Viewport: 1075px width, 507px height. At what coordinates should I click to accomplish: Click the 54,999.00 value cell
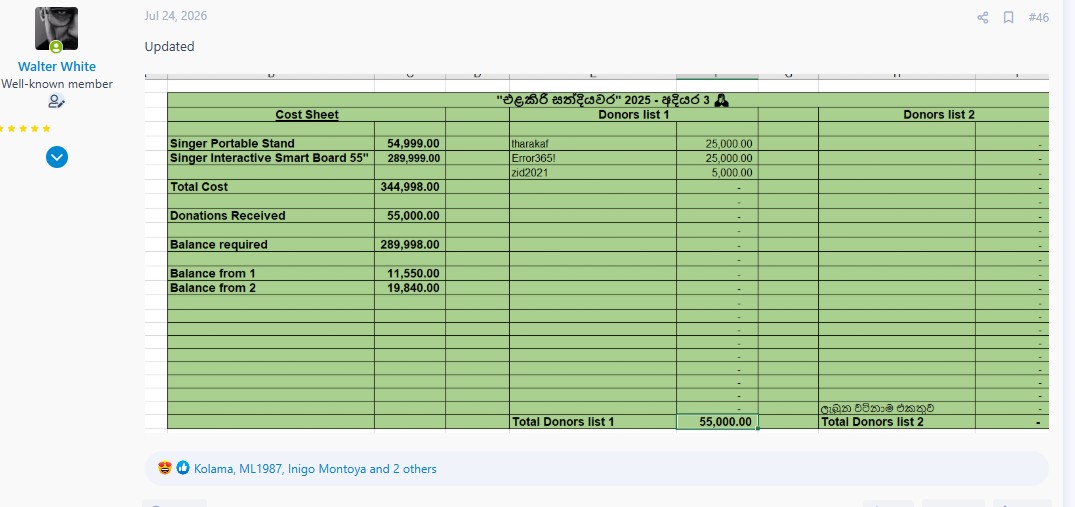coord(410,143)
